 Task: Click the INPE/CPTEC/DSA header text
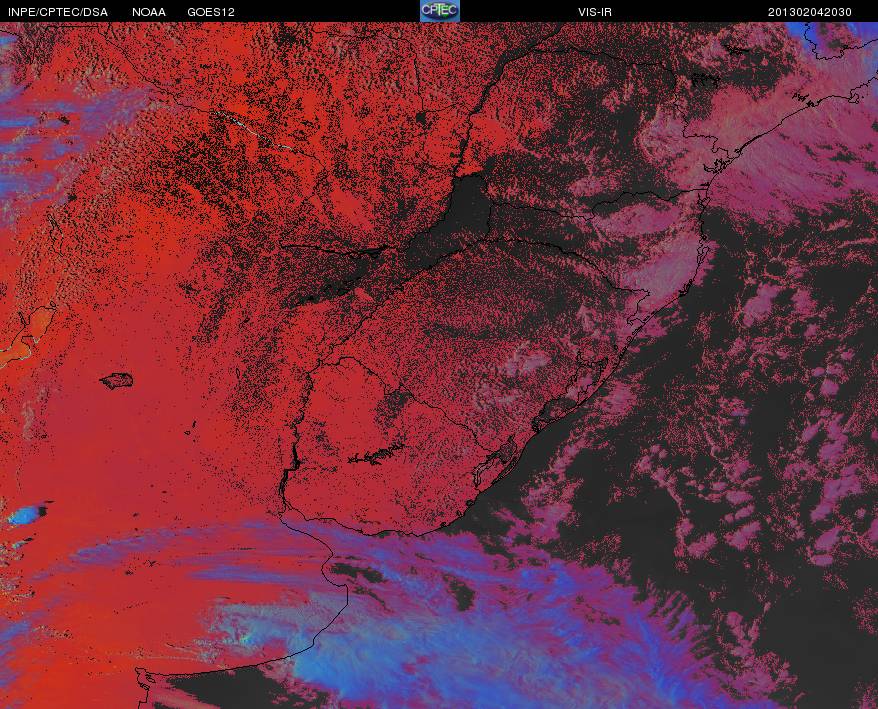point(58,12)
